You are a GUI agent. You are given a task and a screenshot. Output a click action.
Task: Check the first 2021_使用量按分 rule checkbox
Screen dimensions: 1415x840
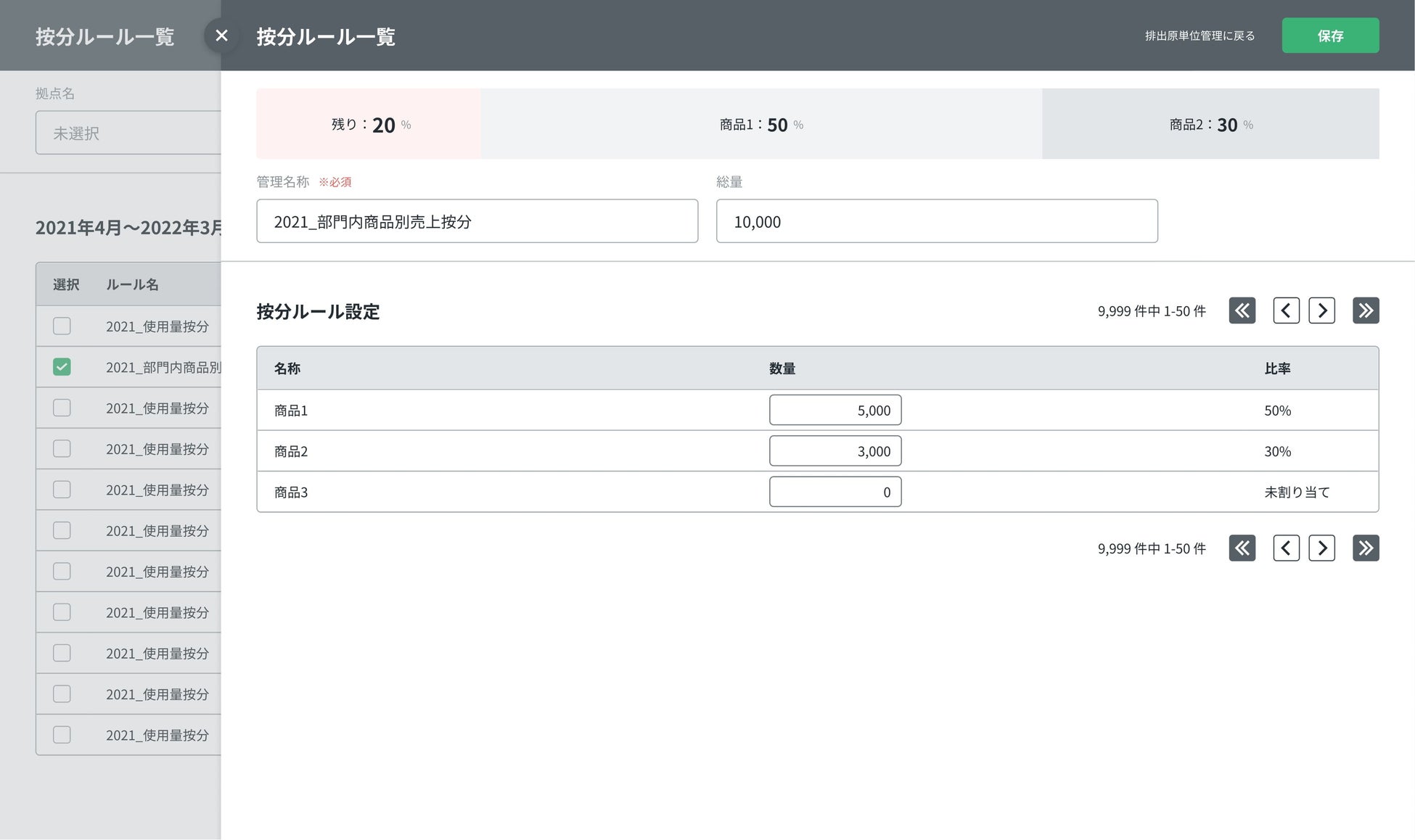[x=62, y=326]
